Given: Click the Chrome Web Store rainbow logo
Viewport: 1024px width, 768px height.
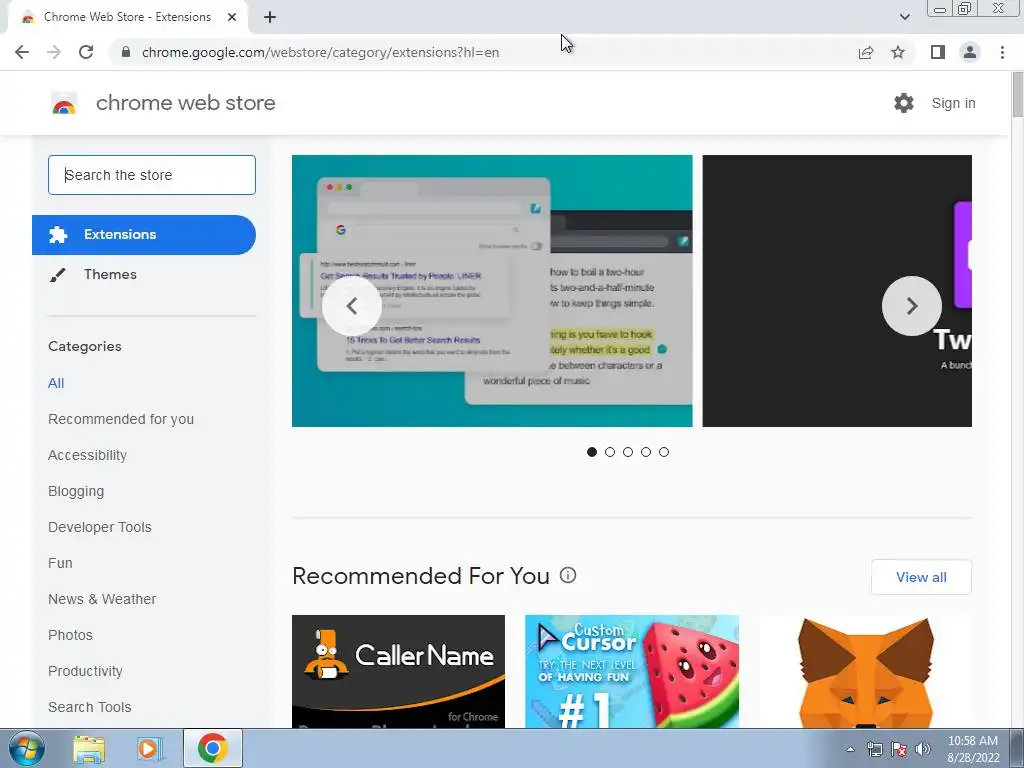Looking at the screenshot, I should 64,103.
